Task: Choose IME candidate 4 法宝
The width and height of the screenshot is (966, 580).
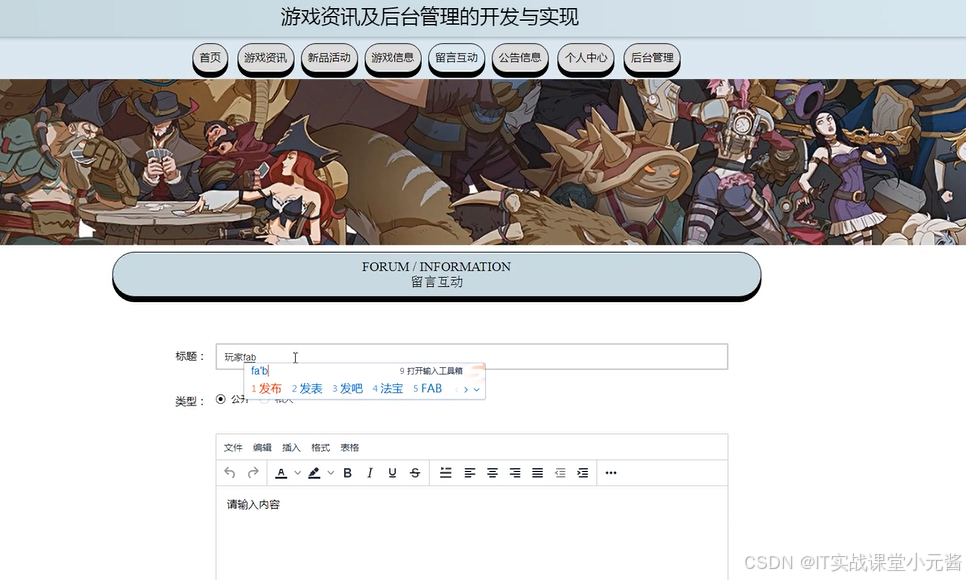Action: pos(388,388)
